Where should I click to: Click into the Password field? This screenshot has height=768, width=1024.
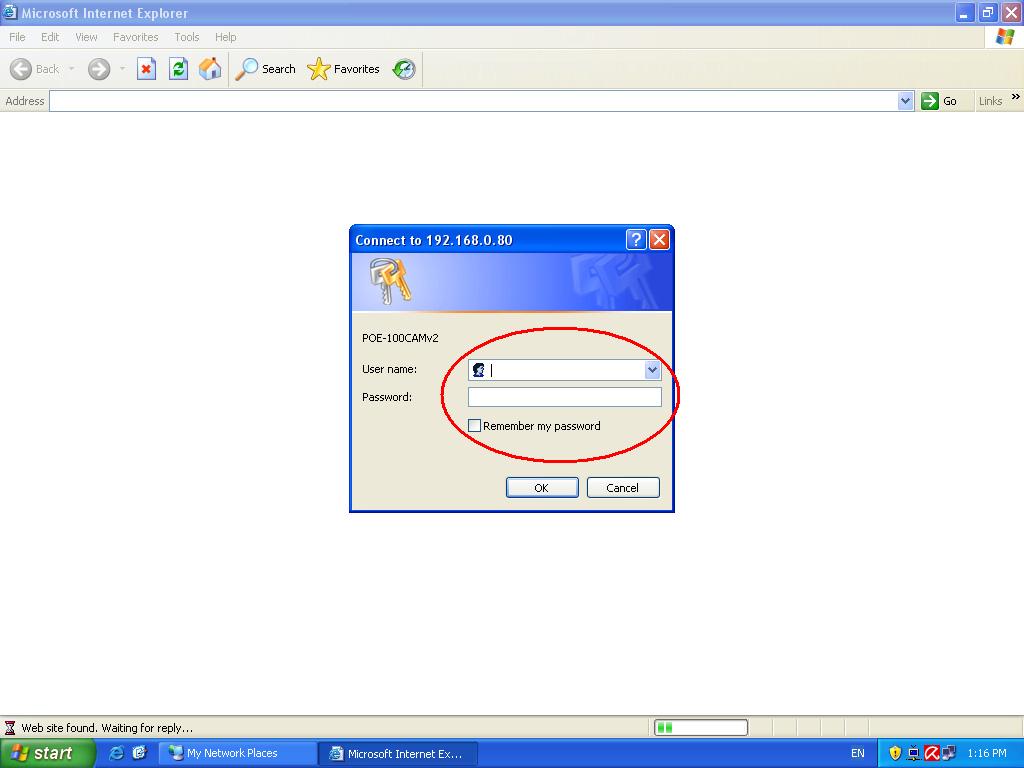point(564,397)
